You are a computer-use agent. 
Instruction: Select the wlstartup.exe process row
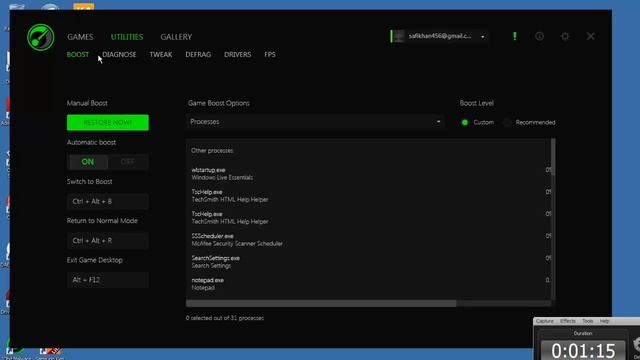tap(369, 173)
